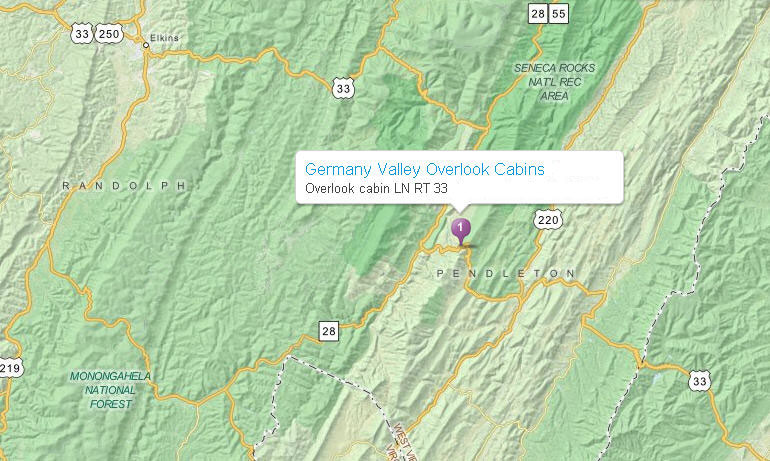Click the US 33 shield beside the 250 shield
770x461 pixels.
coord(82,34)
